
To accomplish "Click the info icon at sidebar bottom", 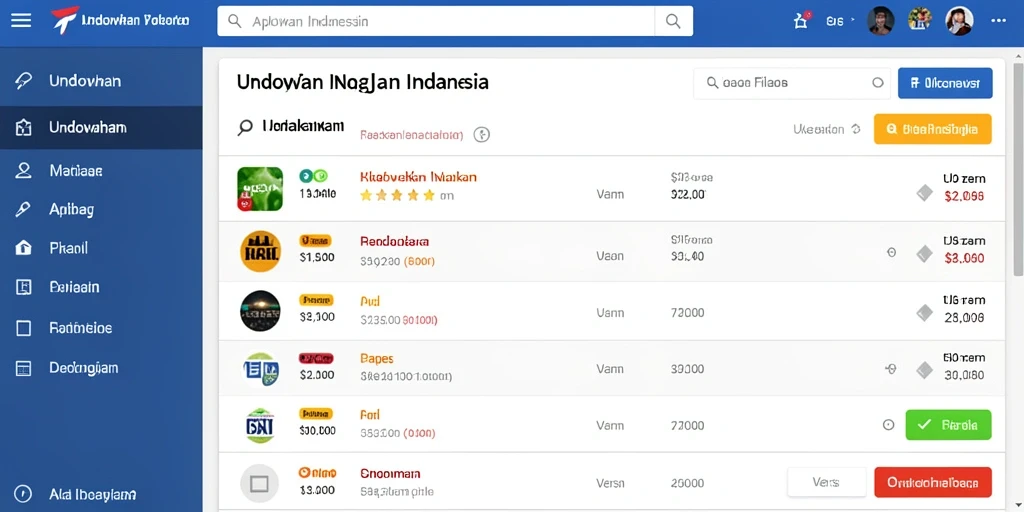I will click(x=23, y=494).
